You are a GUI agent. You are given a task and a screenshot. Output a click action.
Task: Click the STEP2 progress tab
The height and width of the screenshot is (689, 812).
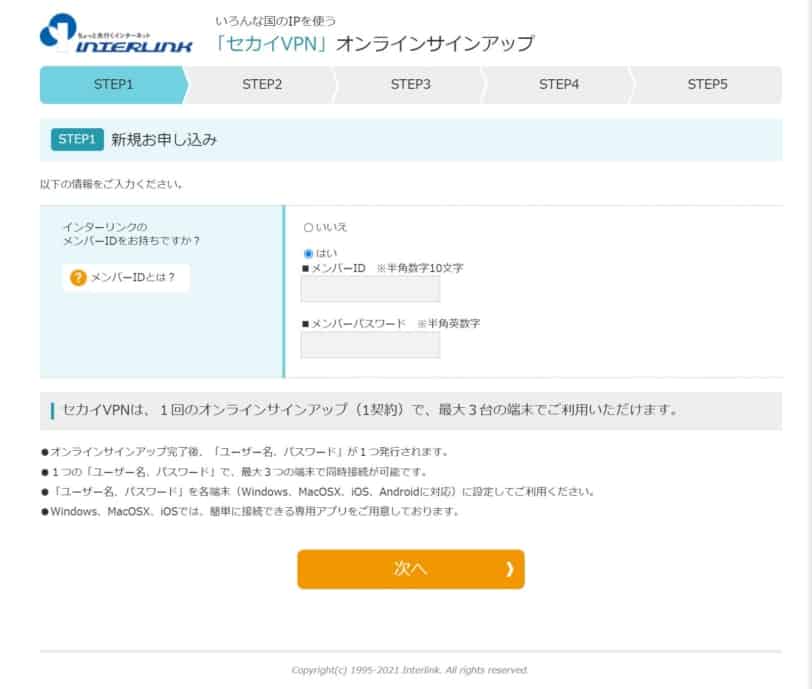pos(262,84)
